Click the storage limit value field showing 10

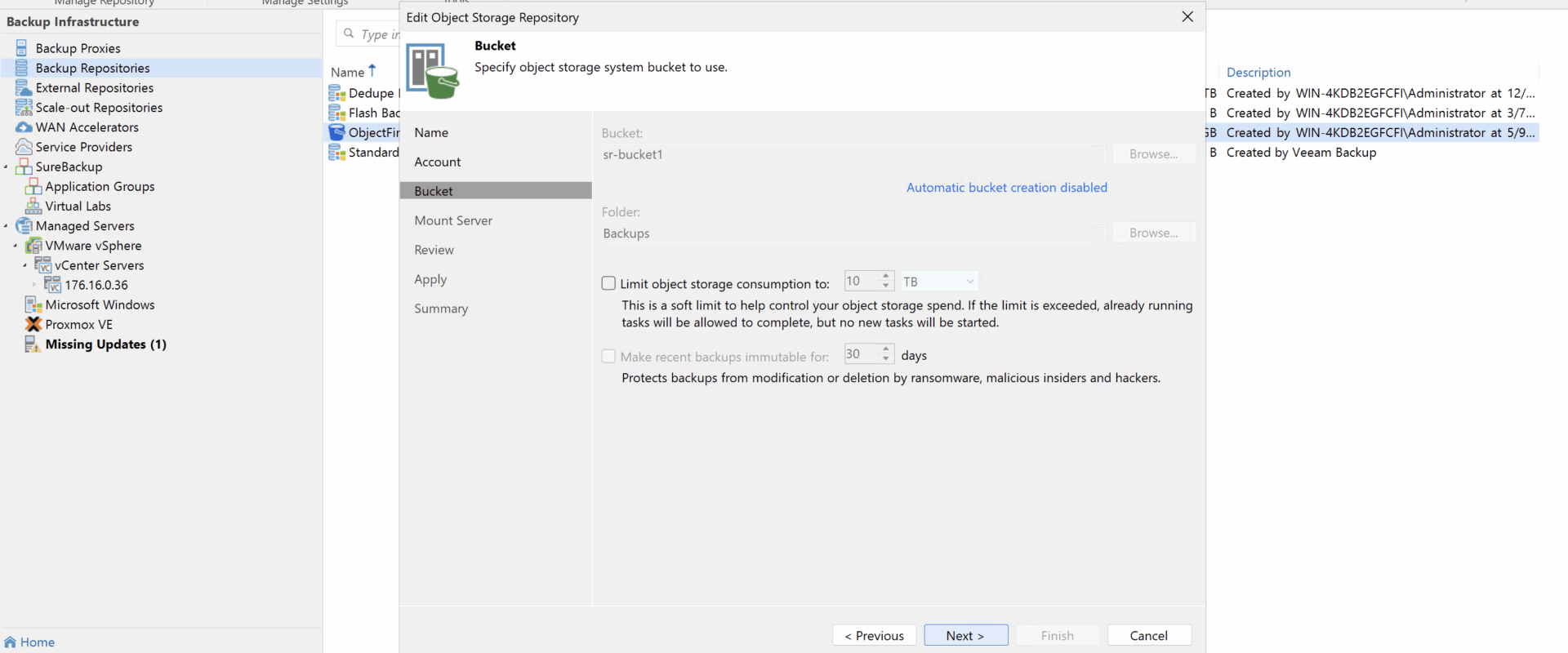click(x=862, y=281)
